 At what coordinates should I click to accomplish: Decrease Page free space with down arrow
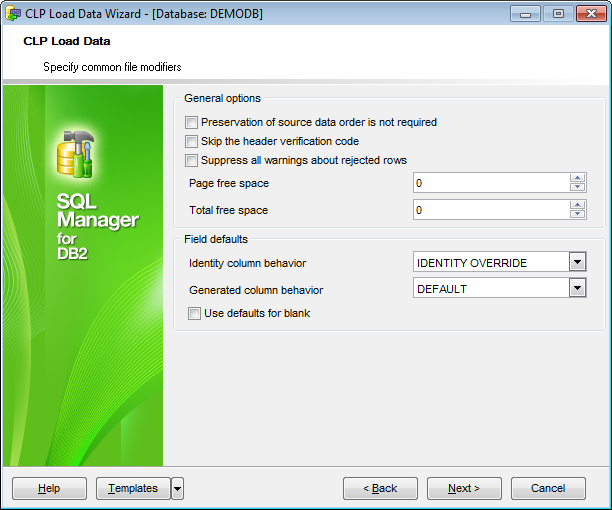pos(577,187)
